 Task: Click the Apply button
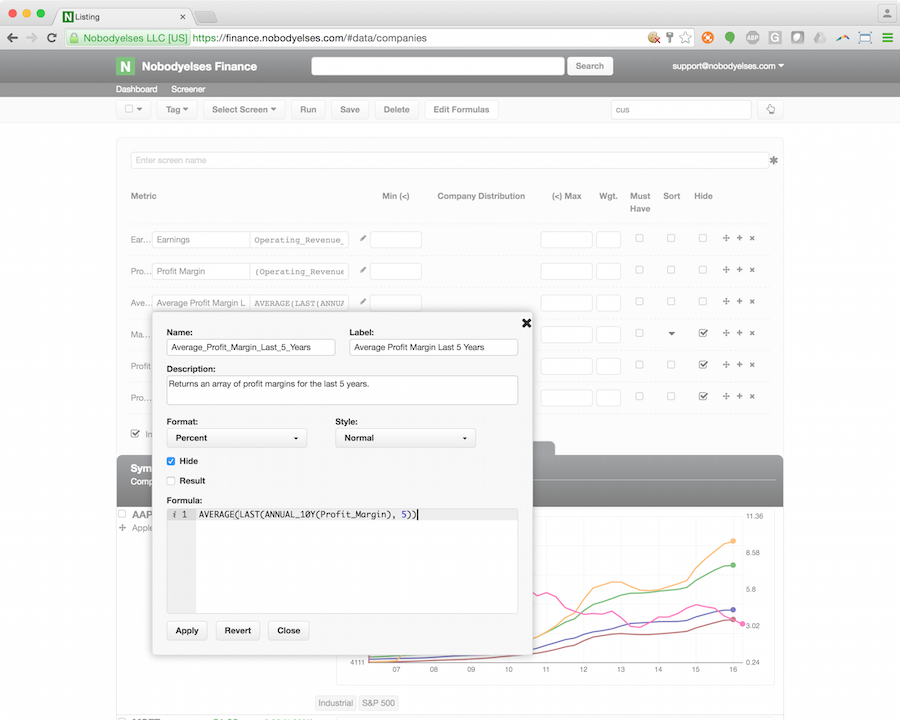tap(187, 630)
